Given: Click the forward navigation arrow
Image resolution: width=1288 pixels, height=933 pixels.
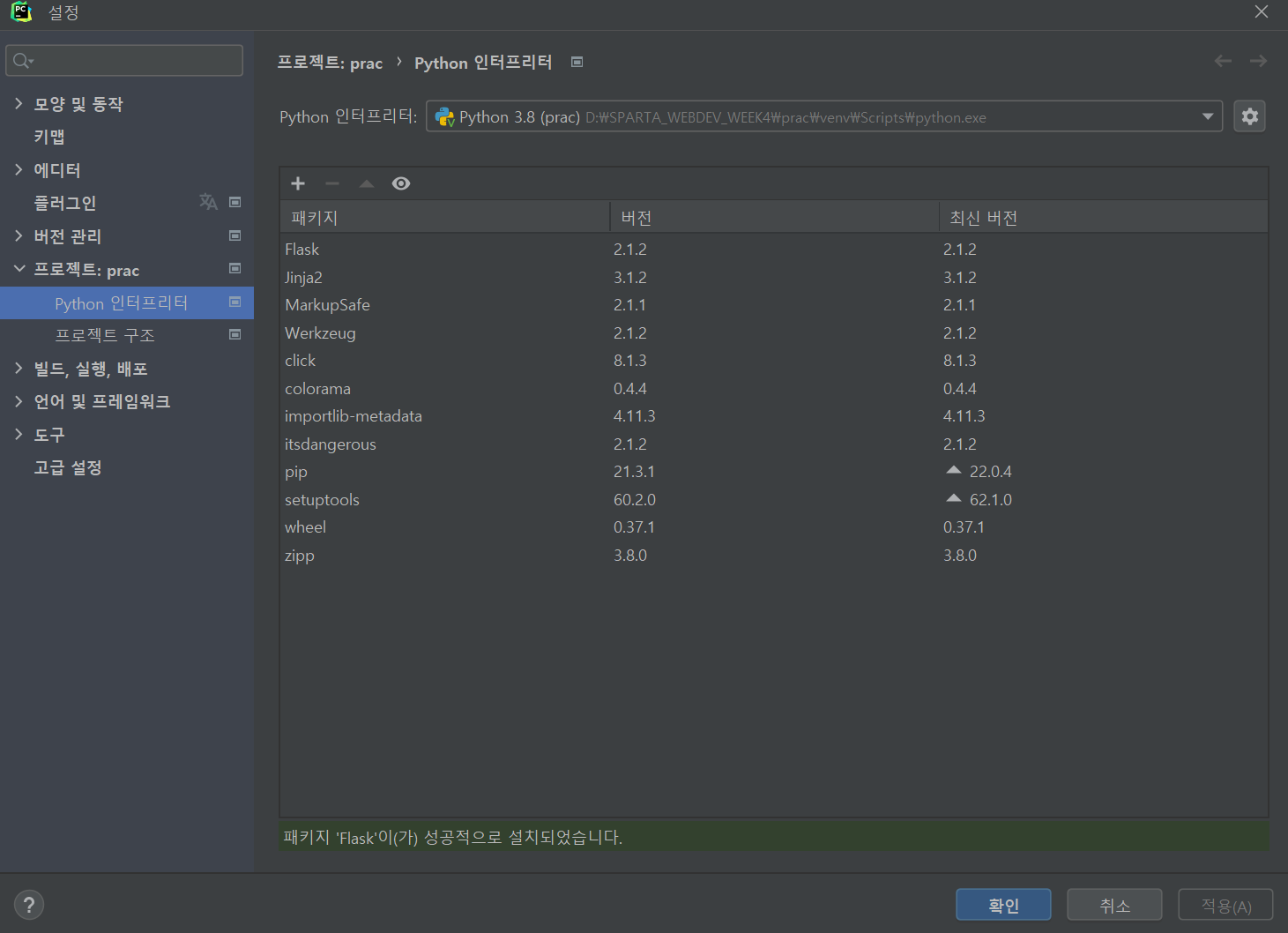Looking at the screenshot, I should (x=1258, y=61).
